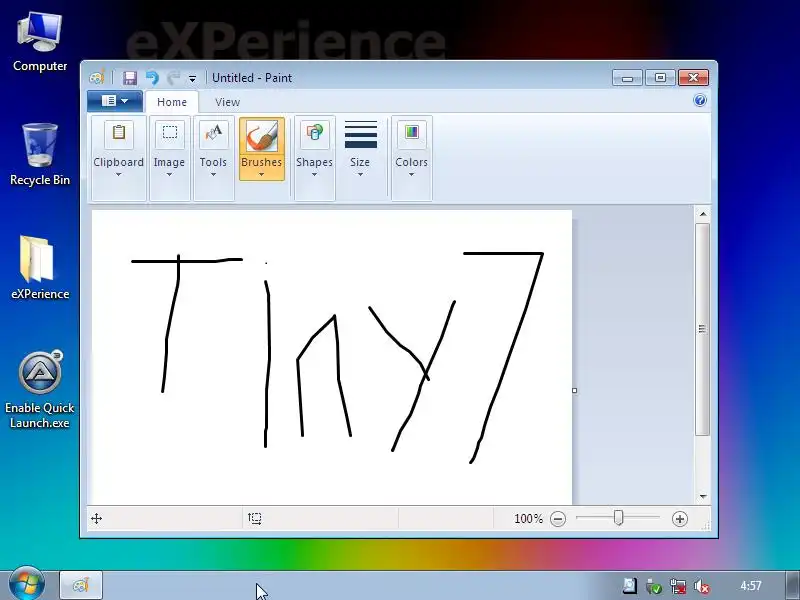Expand the Colors group dropdown arrow
This screenshot has height=600, width=800.
tap(411, 174)
